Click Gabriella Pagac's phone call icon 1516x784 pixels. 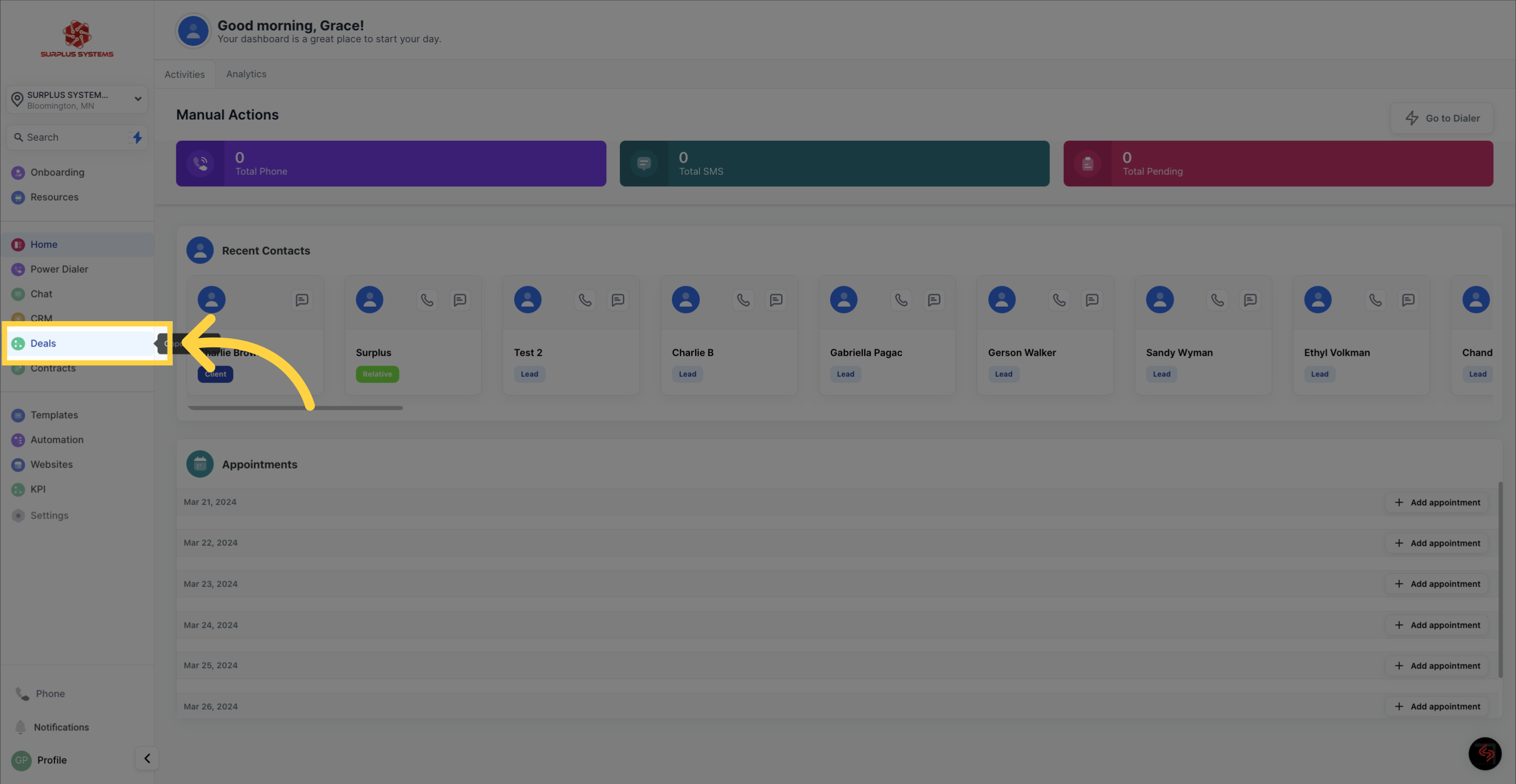pos(901,300)
